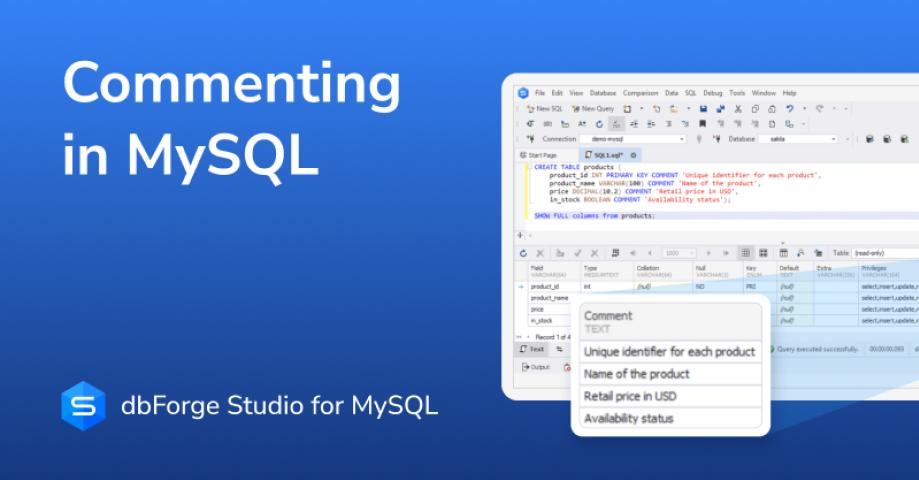The width and height of the screenshot is (919, 480).
Task: Click the bookmark icon in editor toolbar
Action: pyautogui.click(x=704, y=124)
